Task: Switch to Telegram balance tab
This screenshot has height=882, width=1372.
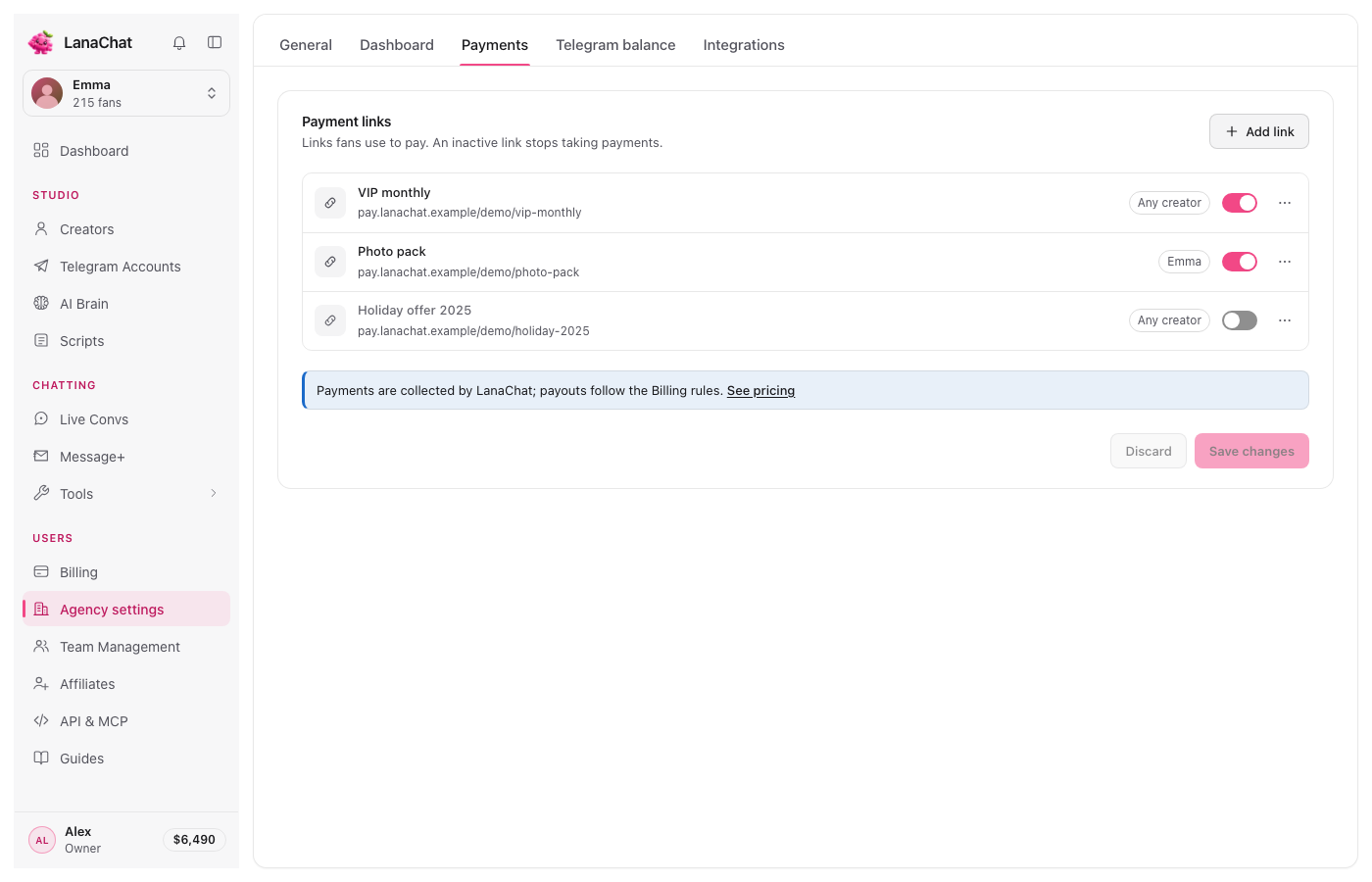Action: pos(615,45)
